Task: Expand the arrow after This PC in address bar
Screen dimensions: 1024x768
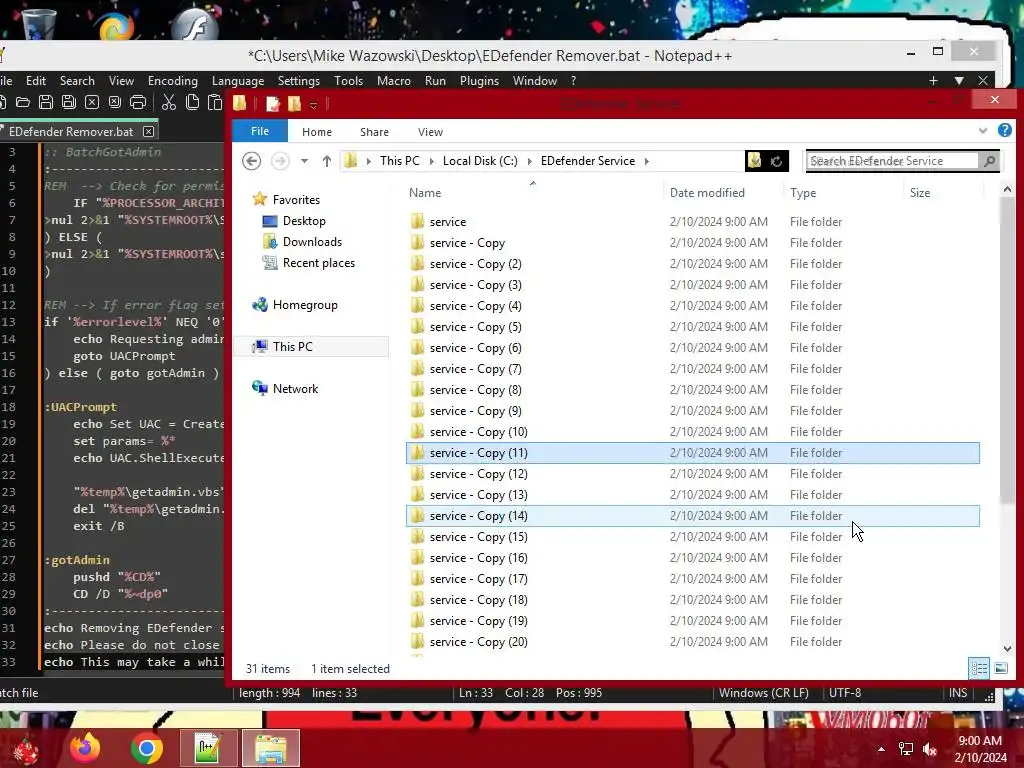Action: click(x=431, y=161)
